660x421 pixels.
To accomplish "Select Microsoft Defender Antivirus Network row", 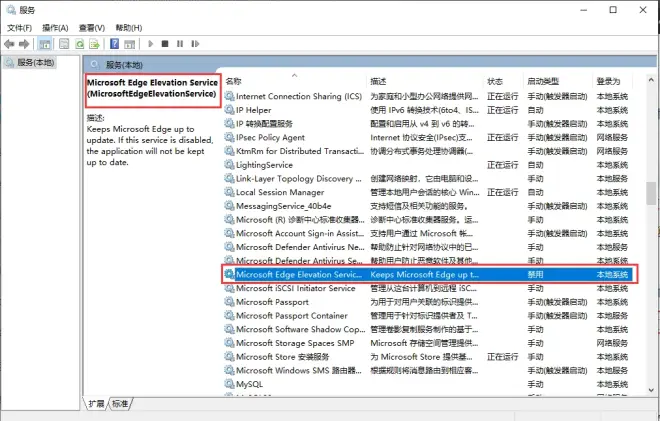I will 427,247.
